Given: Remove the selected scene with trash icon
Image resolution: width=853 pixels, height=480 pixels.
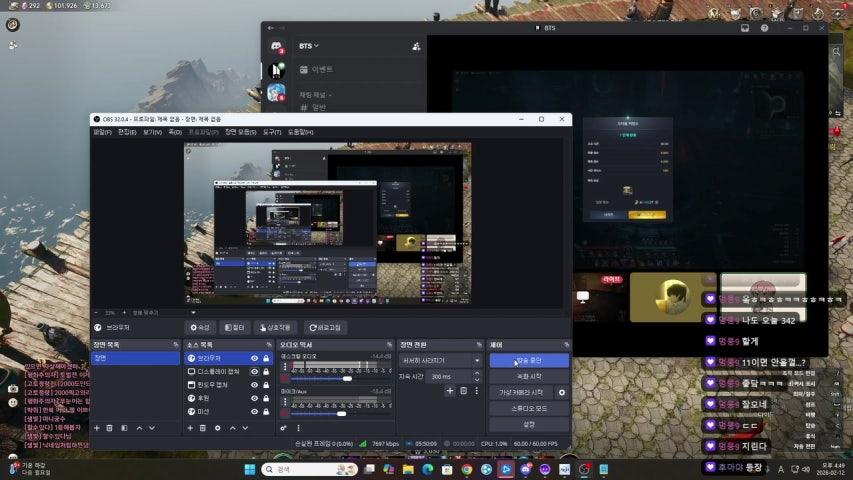Looking at the screenshot, I should pyautogui.click(x=109, y=428).
